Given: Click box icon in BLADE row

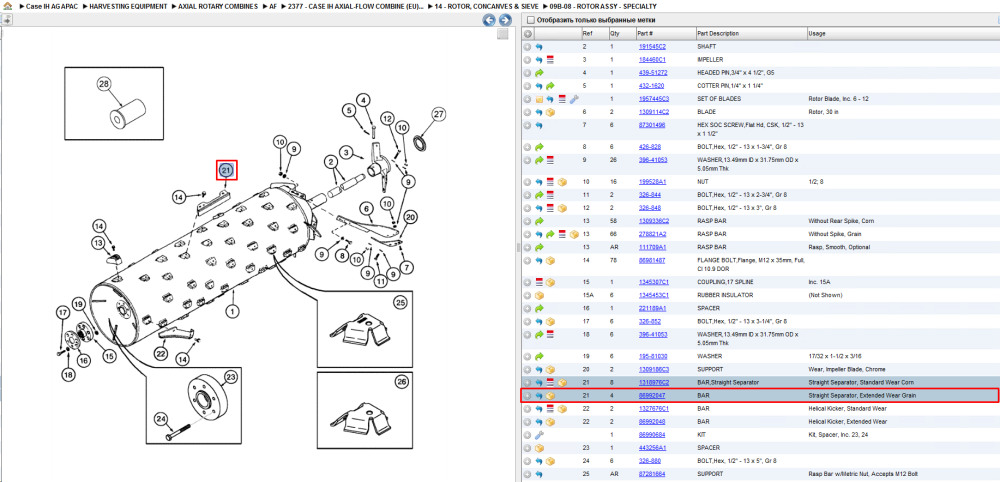Looking at the screenshot, I should (x=550, y=112).
